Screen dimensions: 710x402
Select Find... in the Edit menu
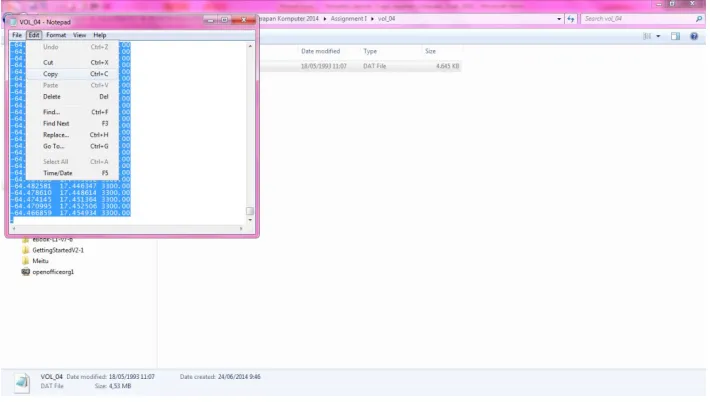(x=72, y=112)
